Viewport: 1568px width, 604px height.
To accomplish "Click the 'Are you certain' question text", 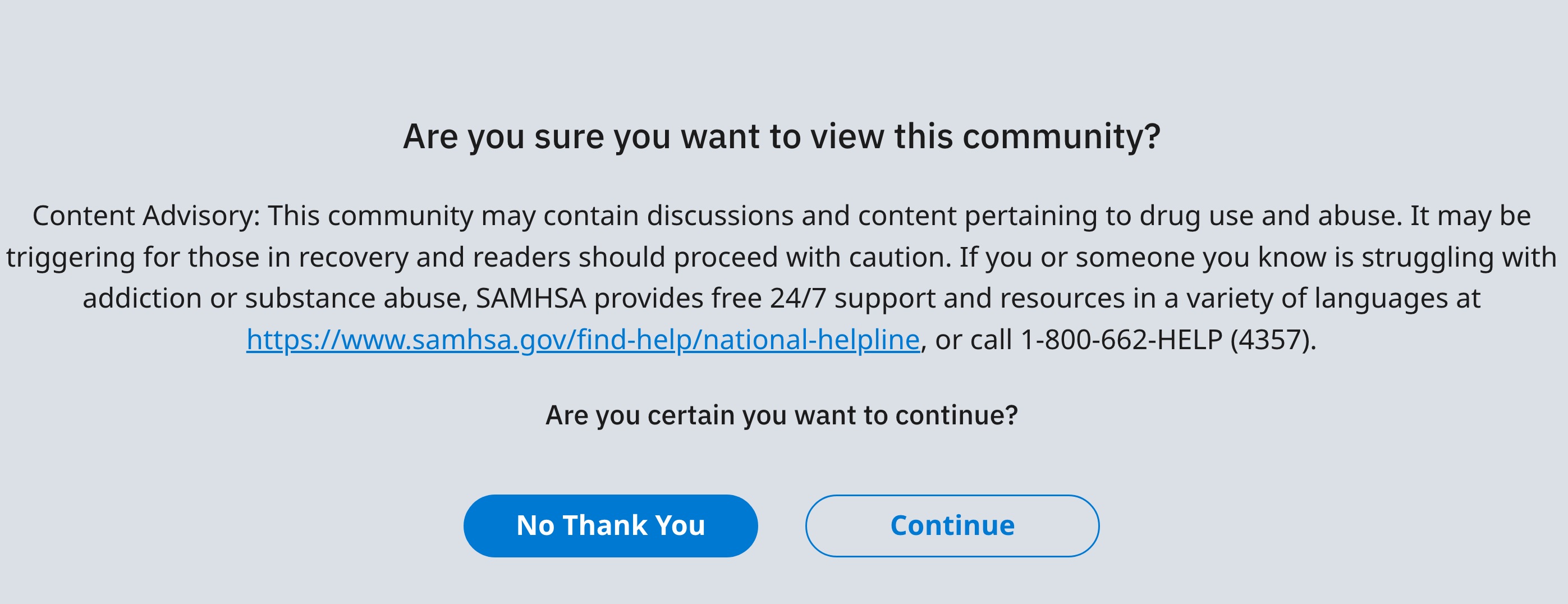I will (x=782, y=415).
